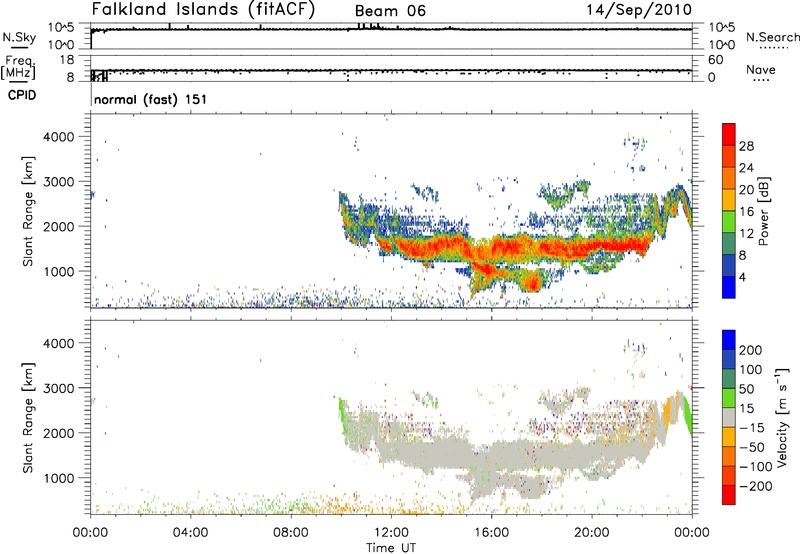Click the "12:00" time tick label
The width and height of the screenshot is (800, 554).
click(391, 533)
